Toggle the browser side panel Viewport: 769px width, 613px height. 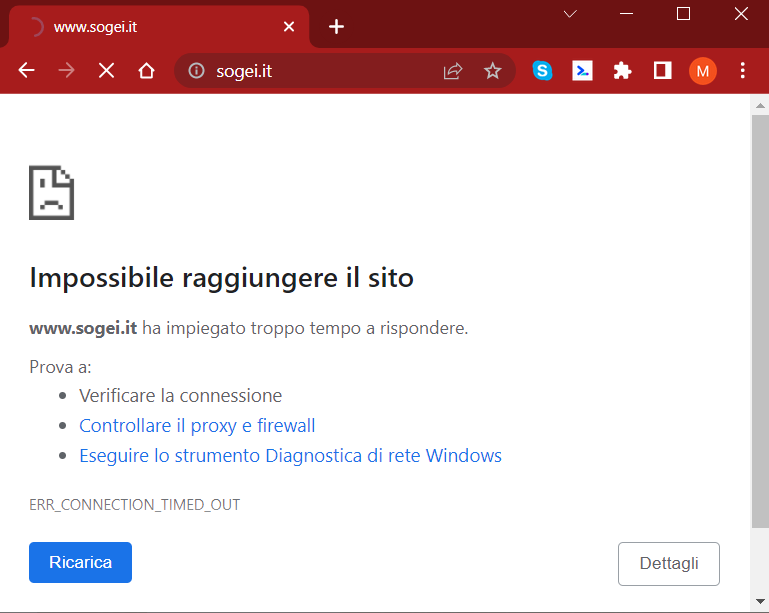coord(662,71)
